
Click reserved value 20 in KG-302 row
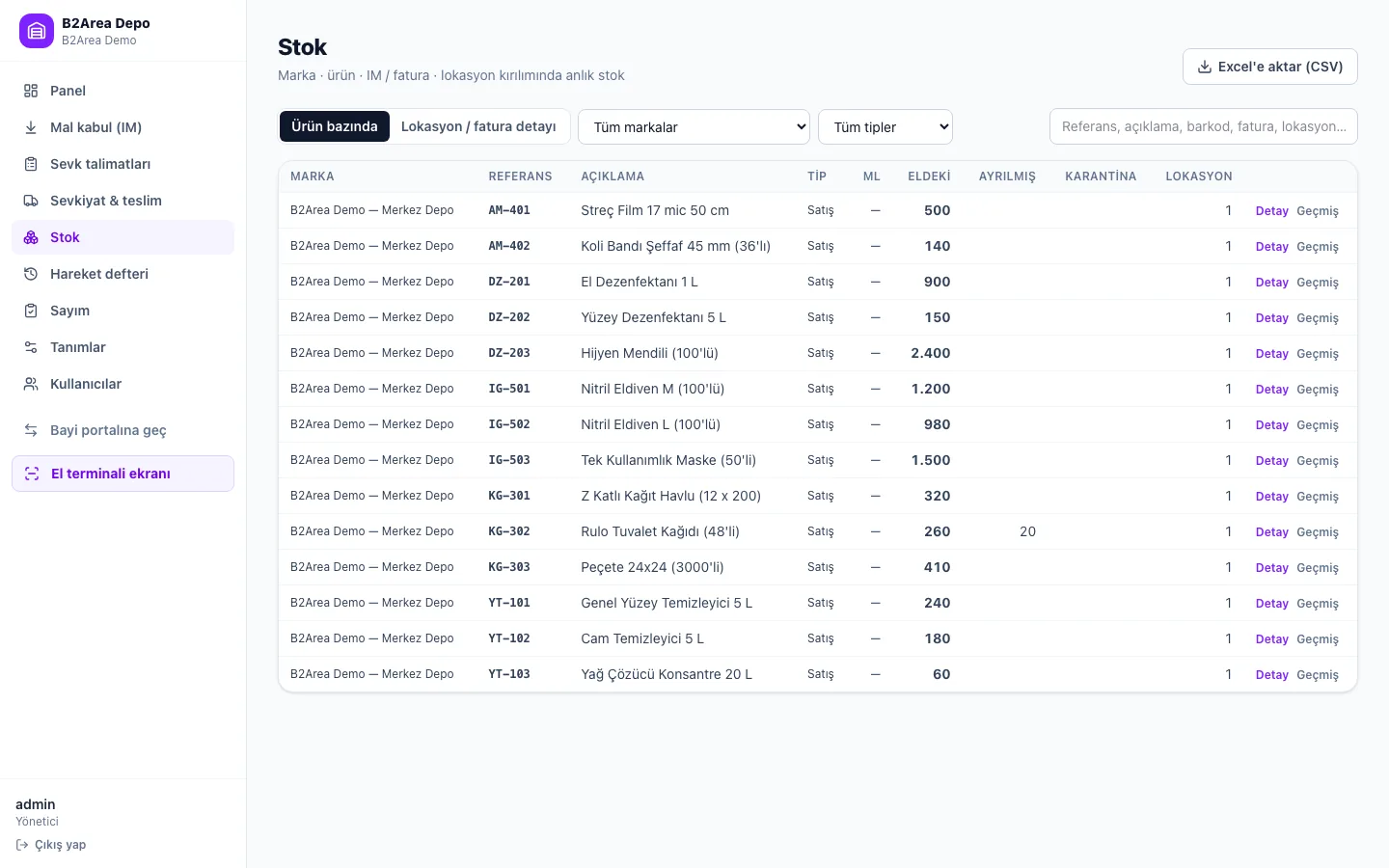[1027, 531]
